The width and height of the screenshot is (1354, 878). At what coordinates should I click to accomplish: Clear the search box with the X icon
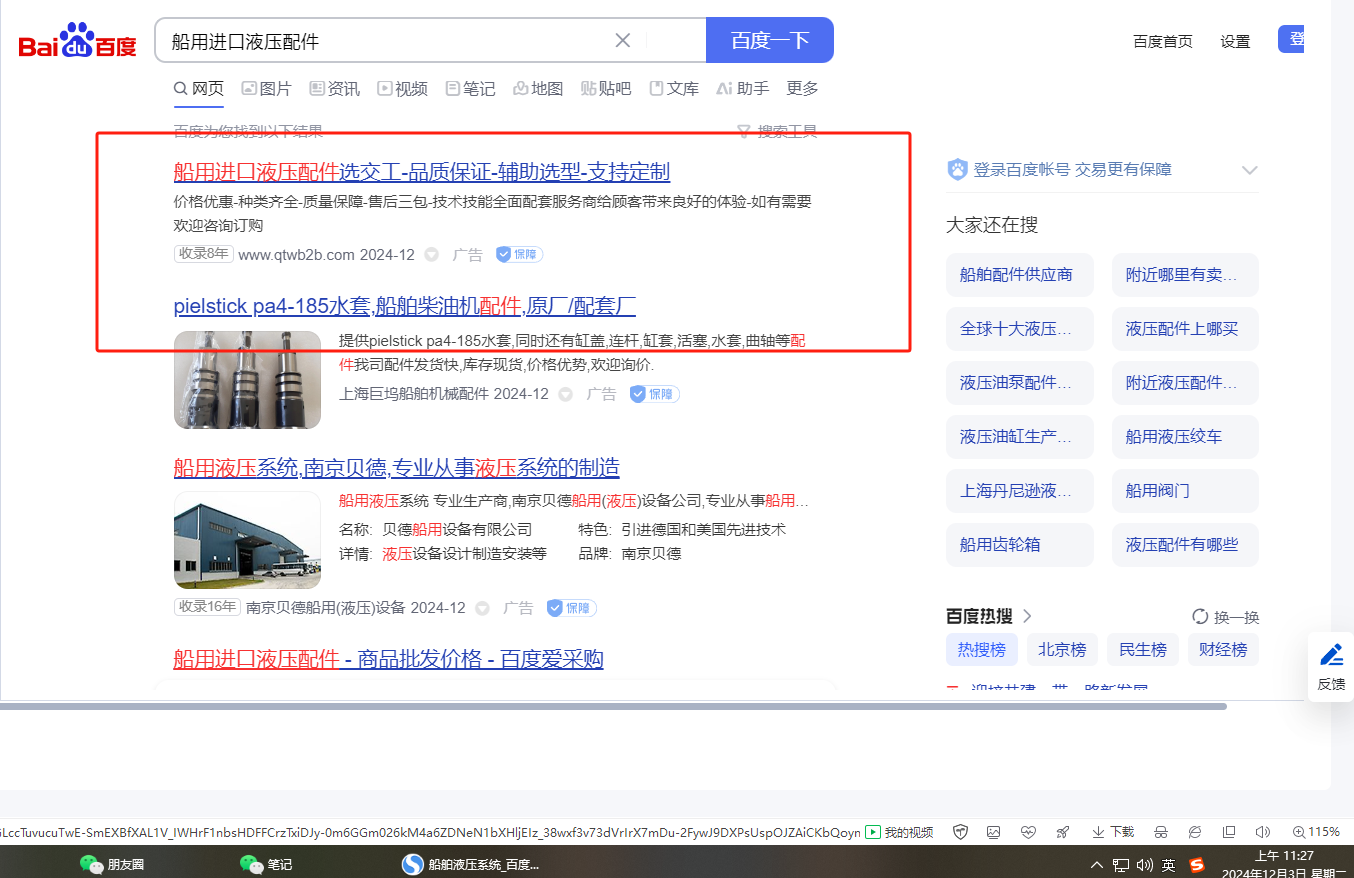pyautogui.click(x=622, y=41)
